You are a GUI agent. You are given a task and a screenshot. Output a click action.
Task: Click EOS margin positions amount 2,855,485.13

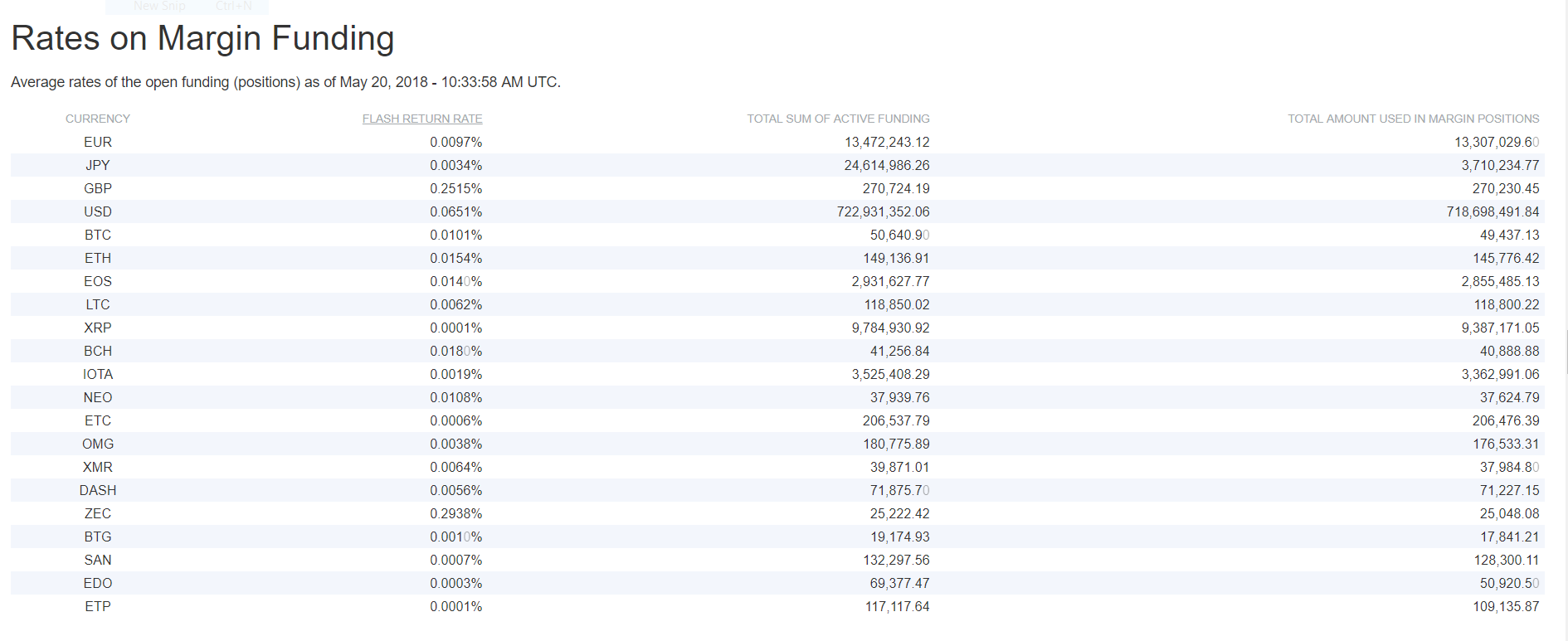point(1500,281)
